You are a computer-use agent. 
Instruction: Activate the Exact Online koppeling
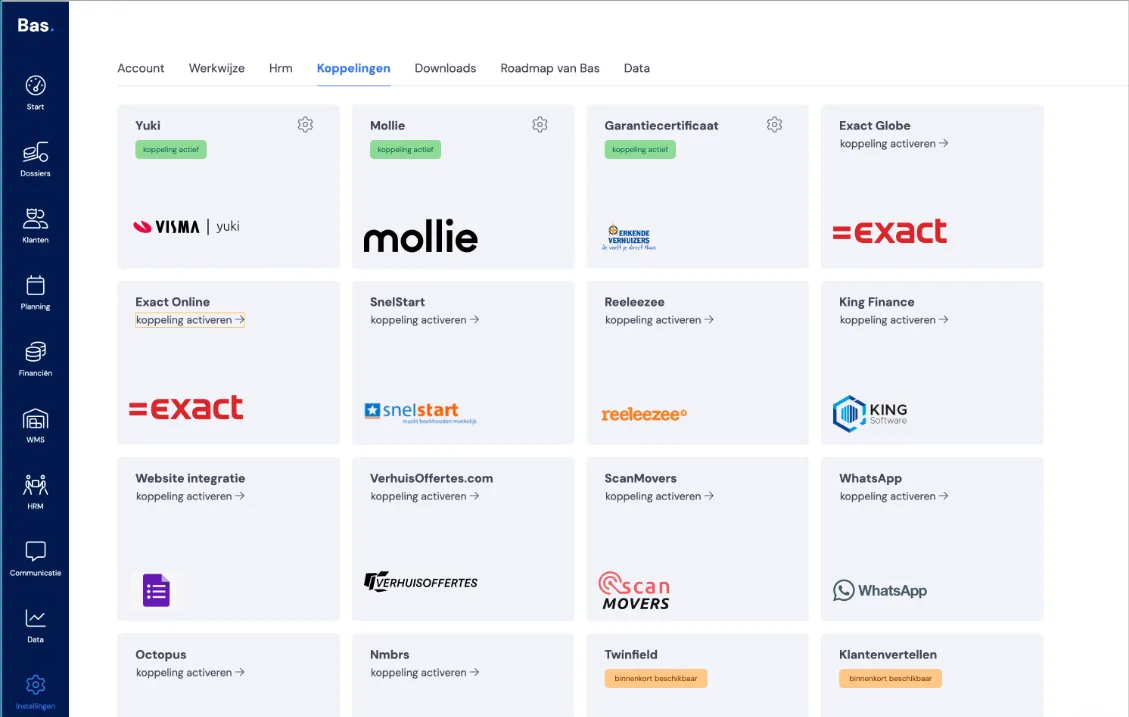tap(190, 320)
